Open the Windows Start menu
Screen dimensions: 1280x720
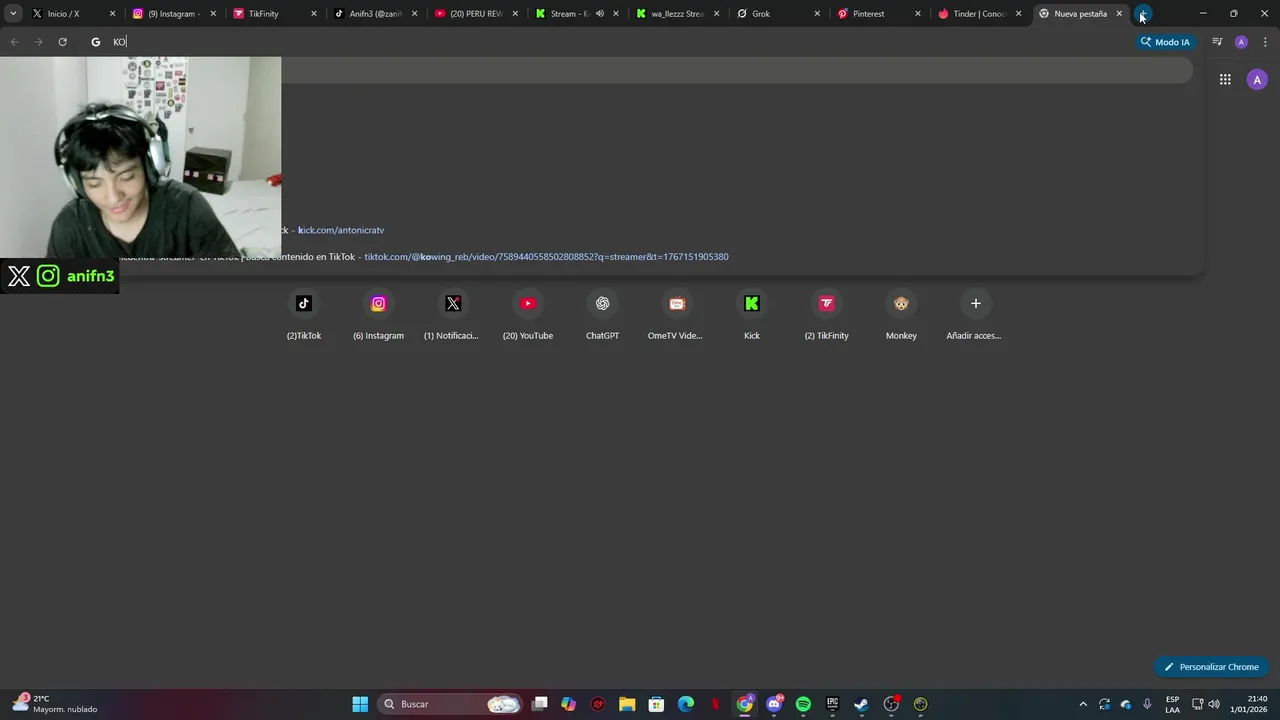pos(360,704)
